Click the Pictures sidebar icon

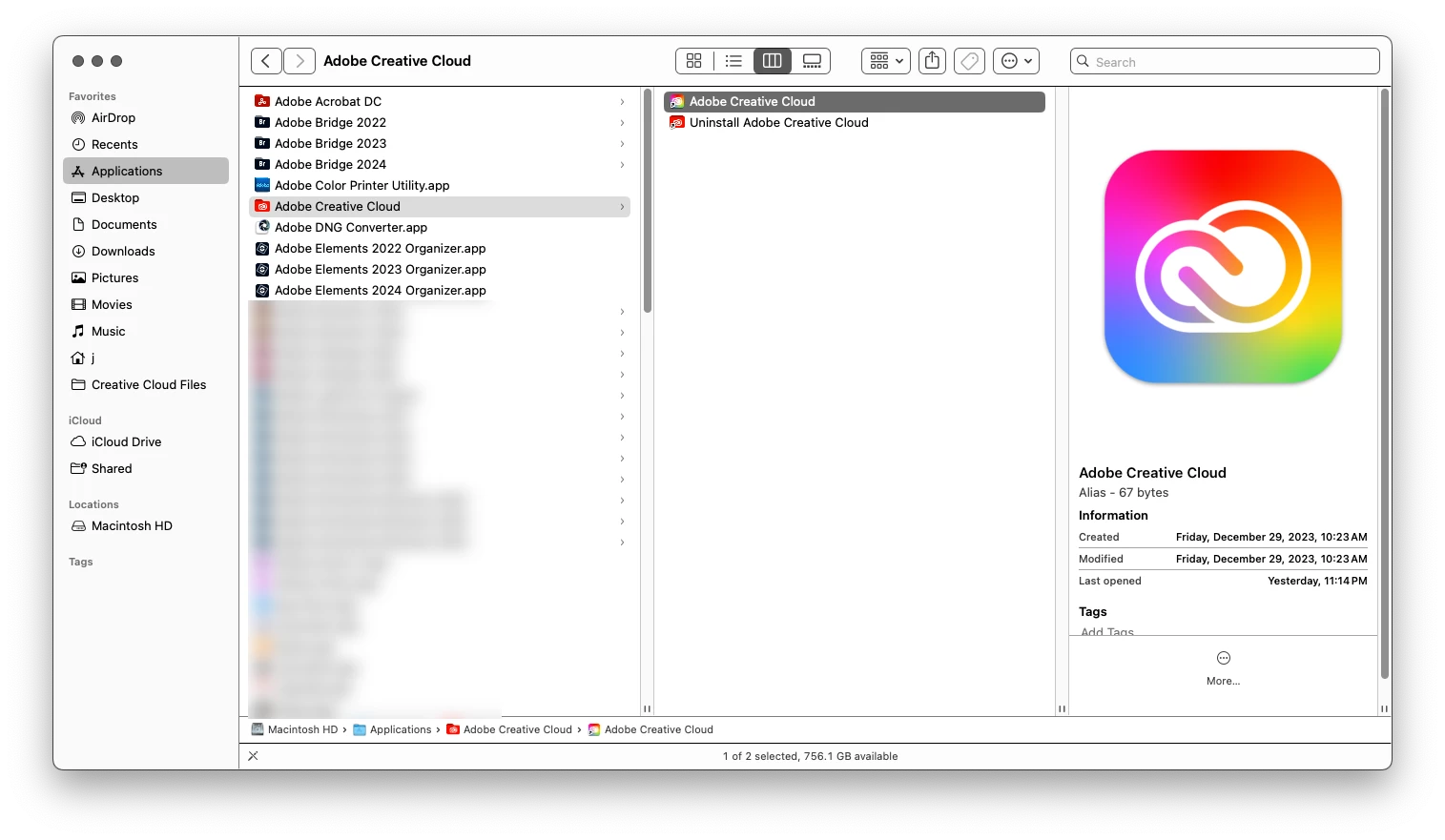78,278
